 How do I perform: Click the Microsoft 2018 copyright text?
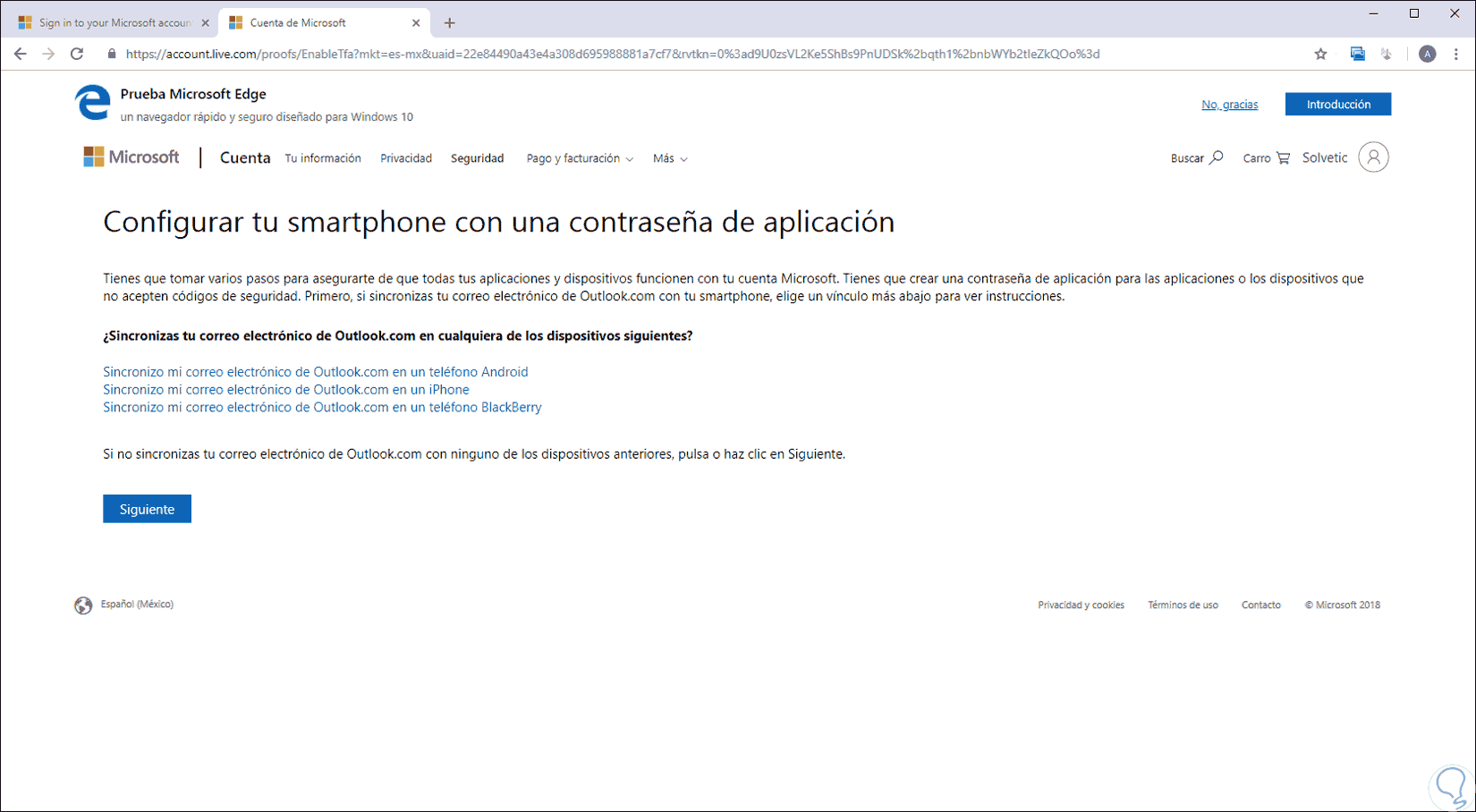click(x=1342, y=605)
